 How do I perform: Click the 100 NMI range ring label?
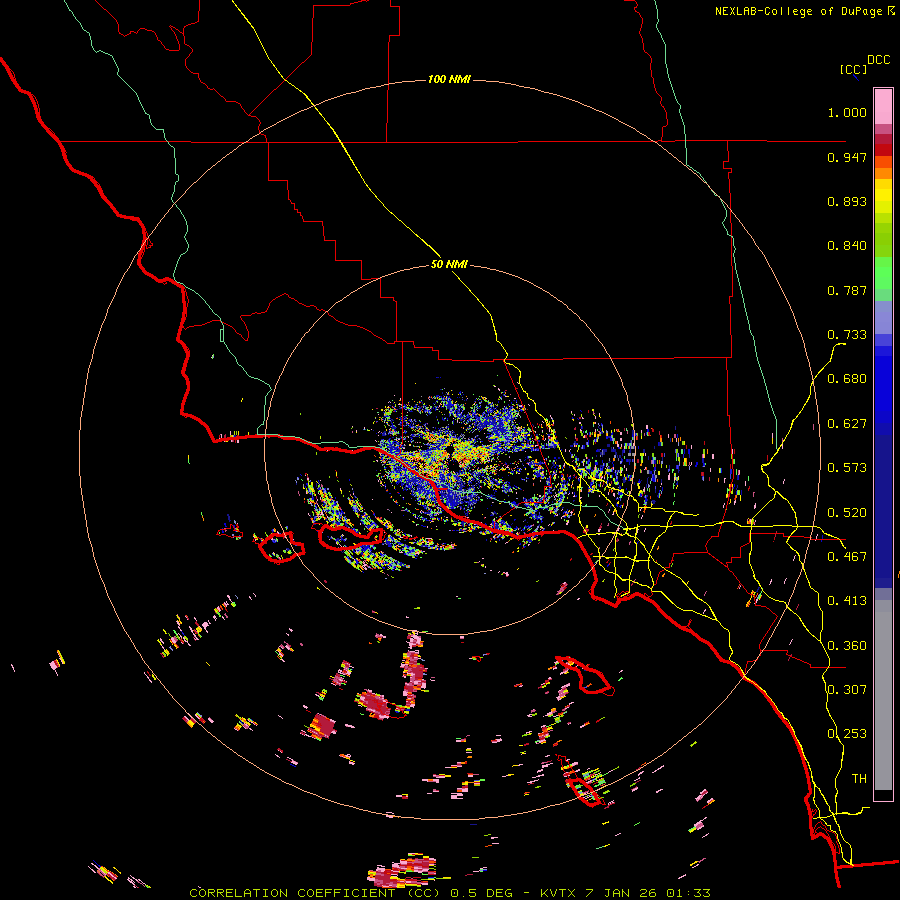(x=449, y=79)
